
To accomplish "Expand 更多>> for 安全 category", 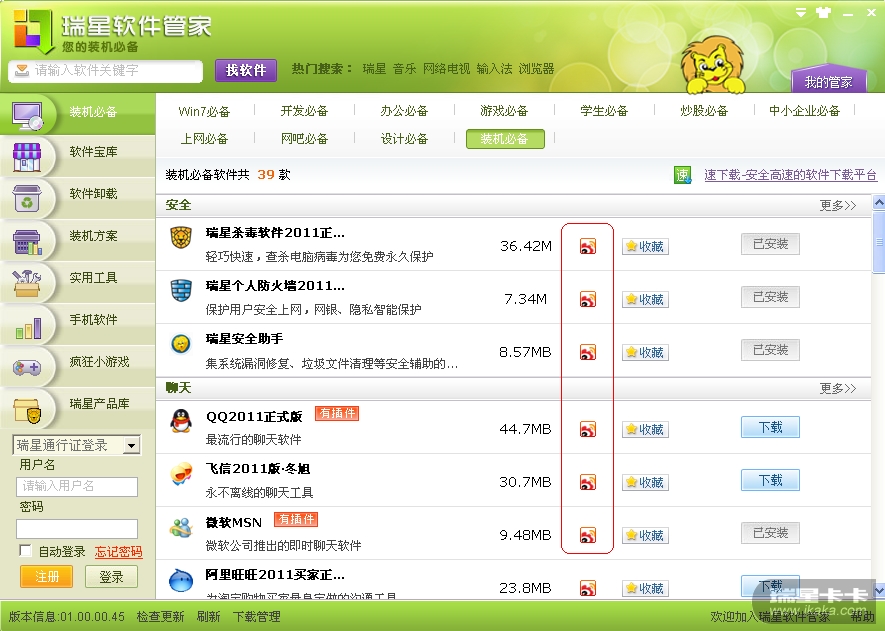I will click(x=838, y=205).
